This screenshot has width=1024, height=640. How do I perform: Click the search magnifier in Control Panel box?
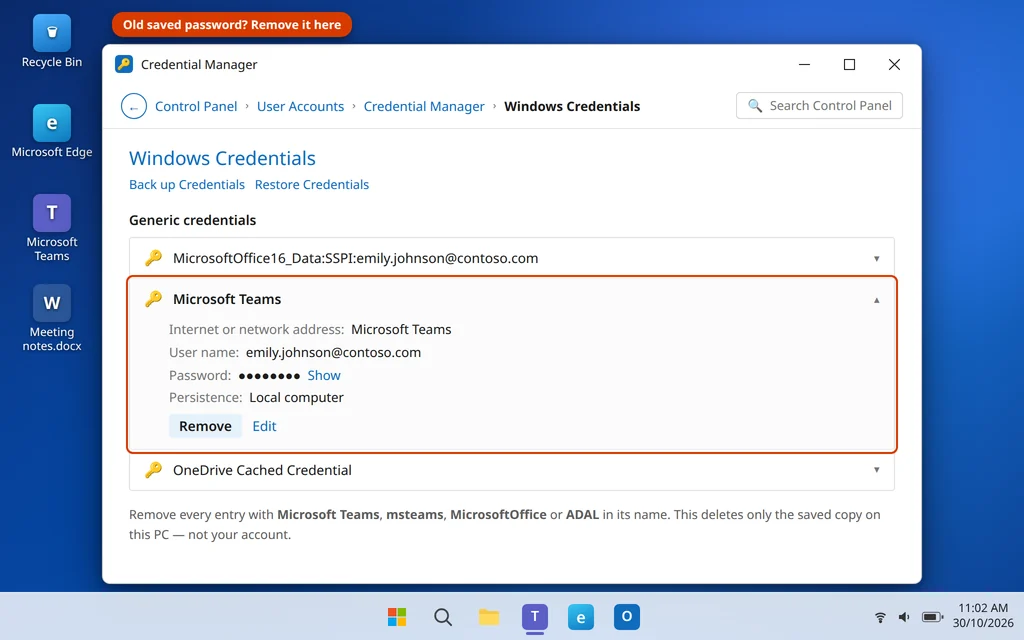(755, 106)
